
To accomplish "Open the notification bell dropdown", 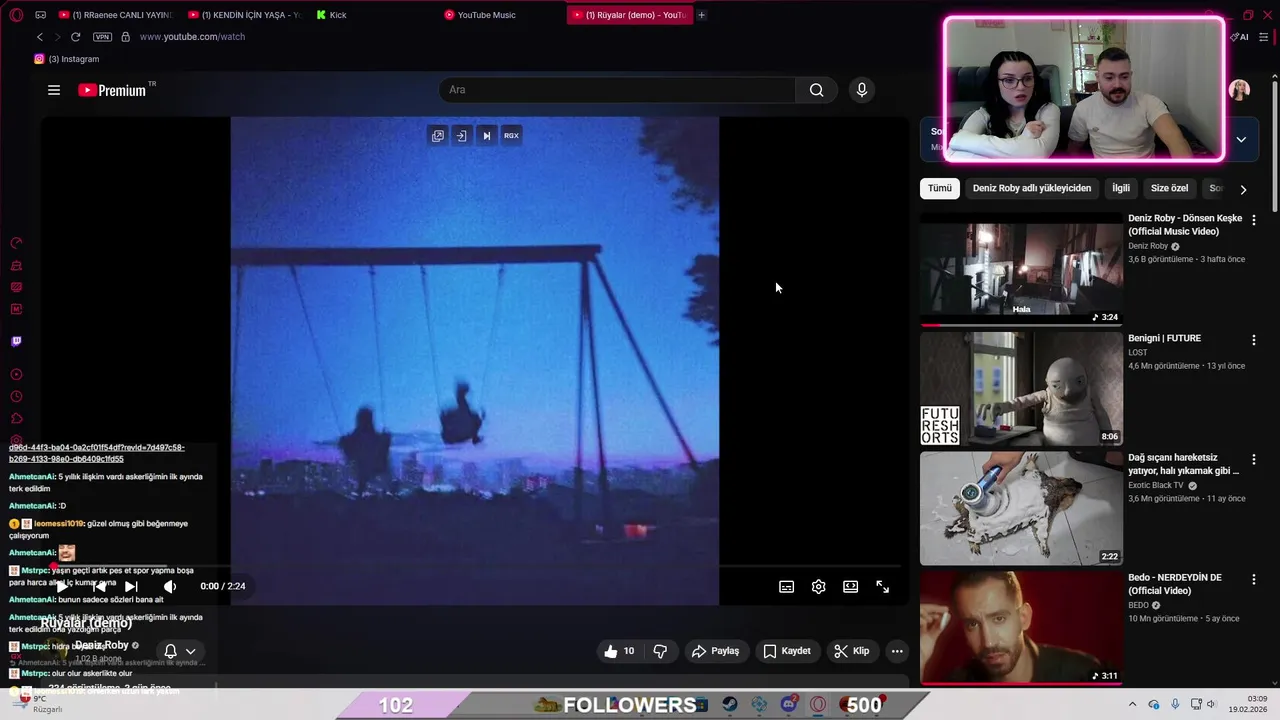I will 179,651.
